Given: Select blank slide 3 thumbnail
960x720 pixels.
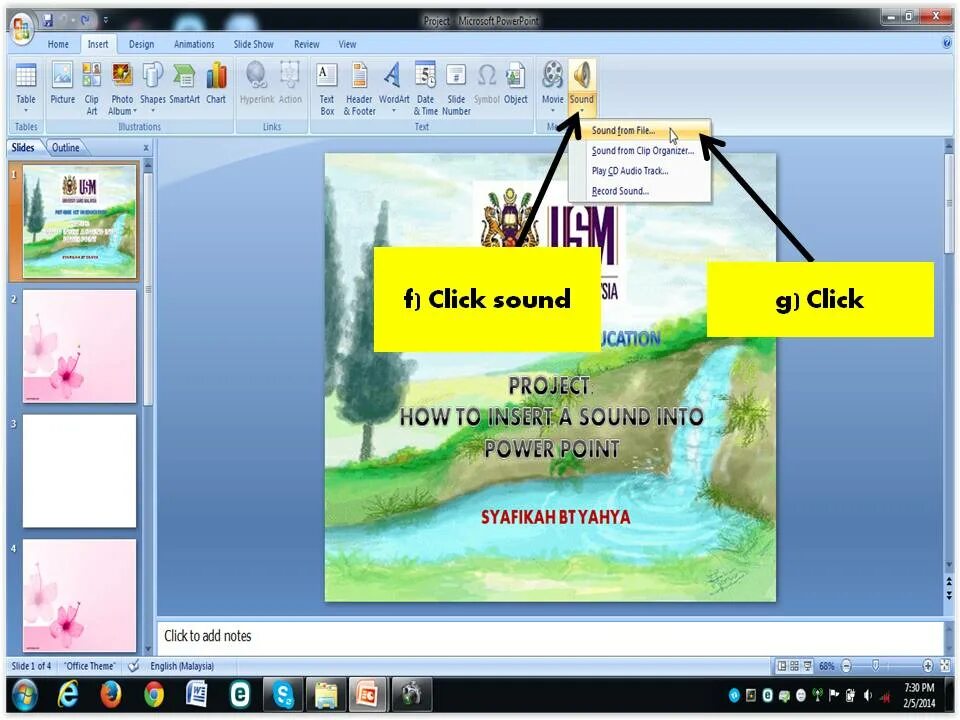Looking at the screenshot, I should click(x=80, y=470).
